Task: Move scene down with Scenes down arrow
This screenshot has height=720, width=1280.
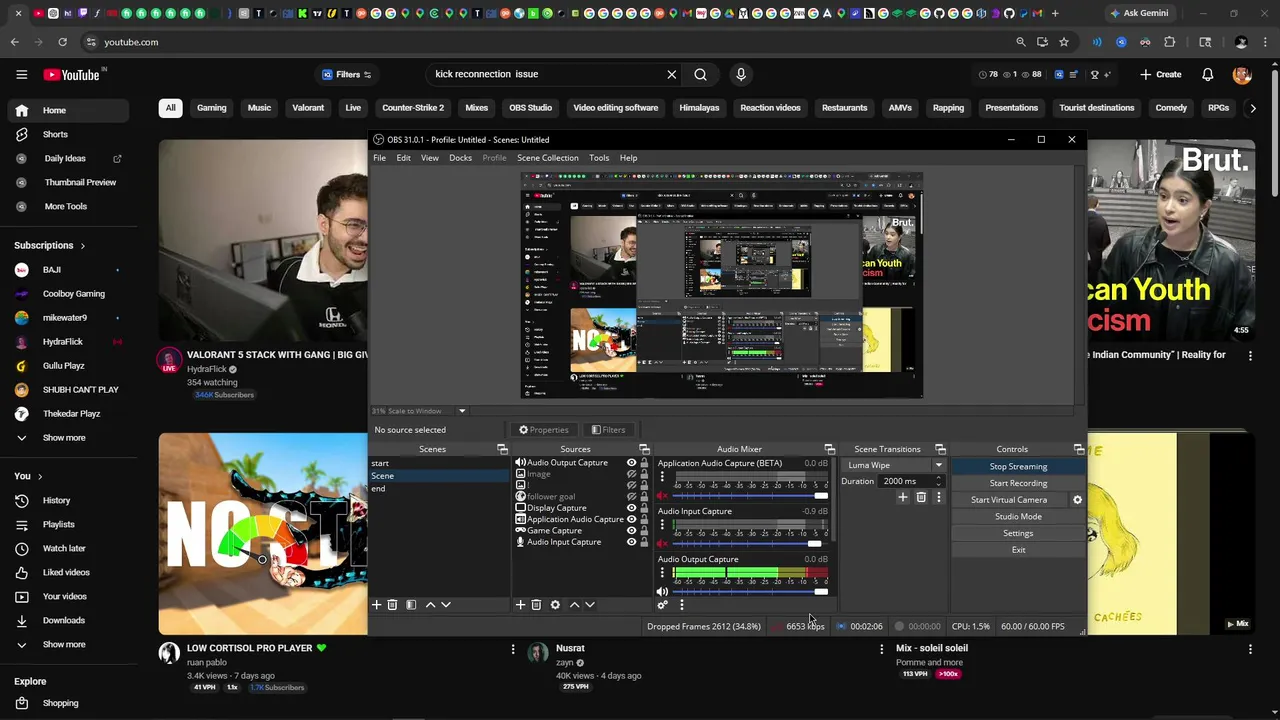Action: pyautogui.click(x=446, y=605)
